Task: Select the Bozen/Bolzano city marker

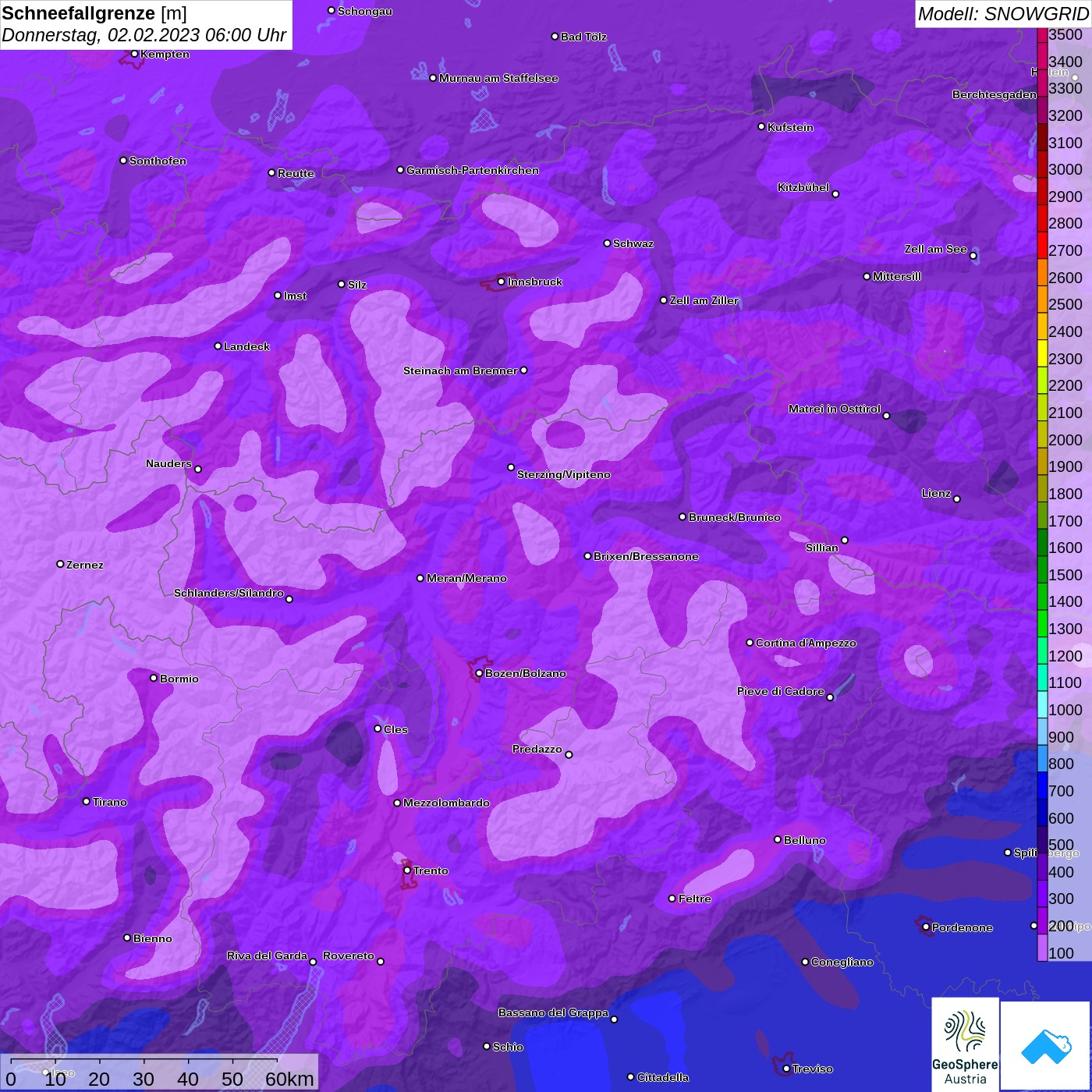Action: point(479,673)
